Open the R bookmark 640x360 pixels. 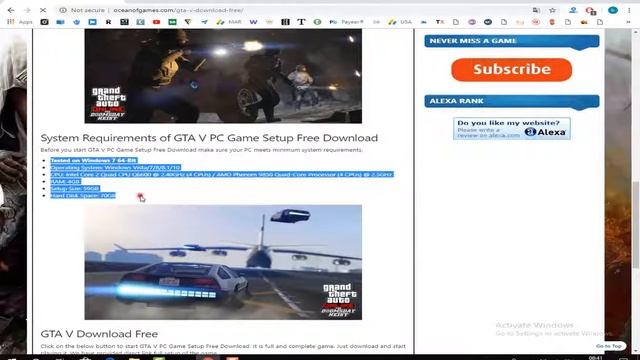coord(108,22)
